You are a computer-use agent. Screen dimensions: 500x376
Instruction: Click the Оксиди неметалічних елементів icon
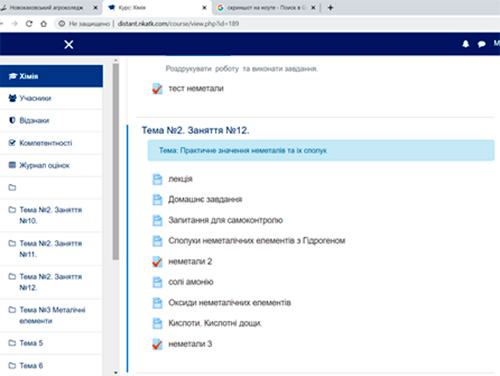tap(157, 303)
